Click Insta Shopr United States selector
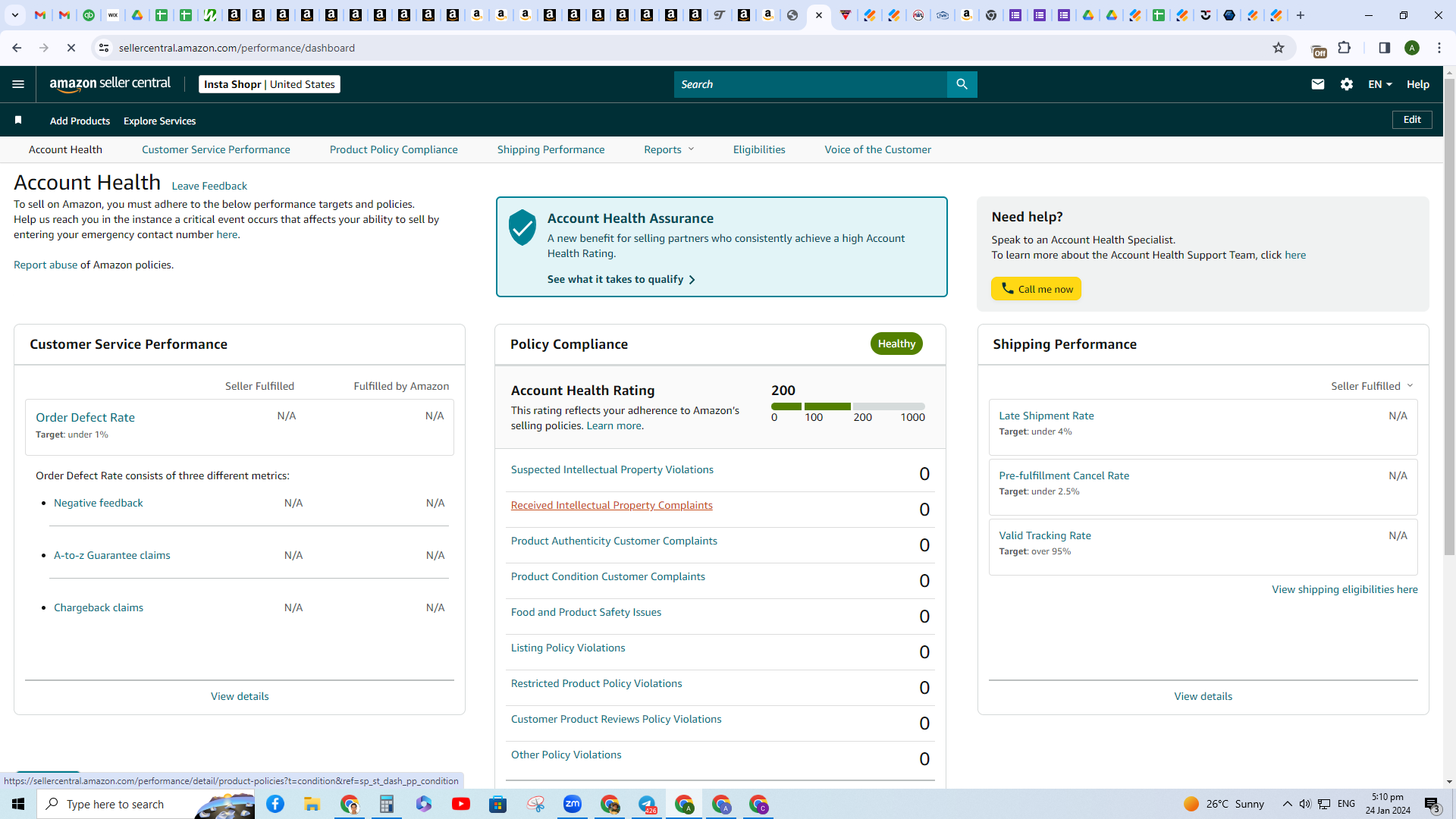This screenshot has height=819, width=1456. (269, 84)
